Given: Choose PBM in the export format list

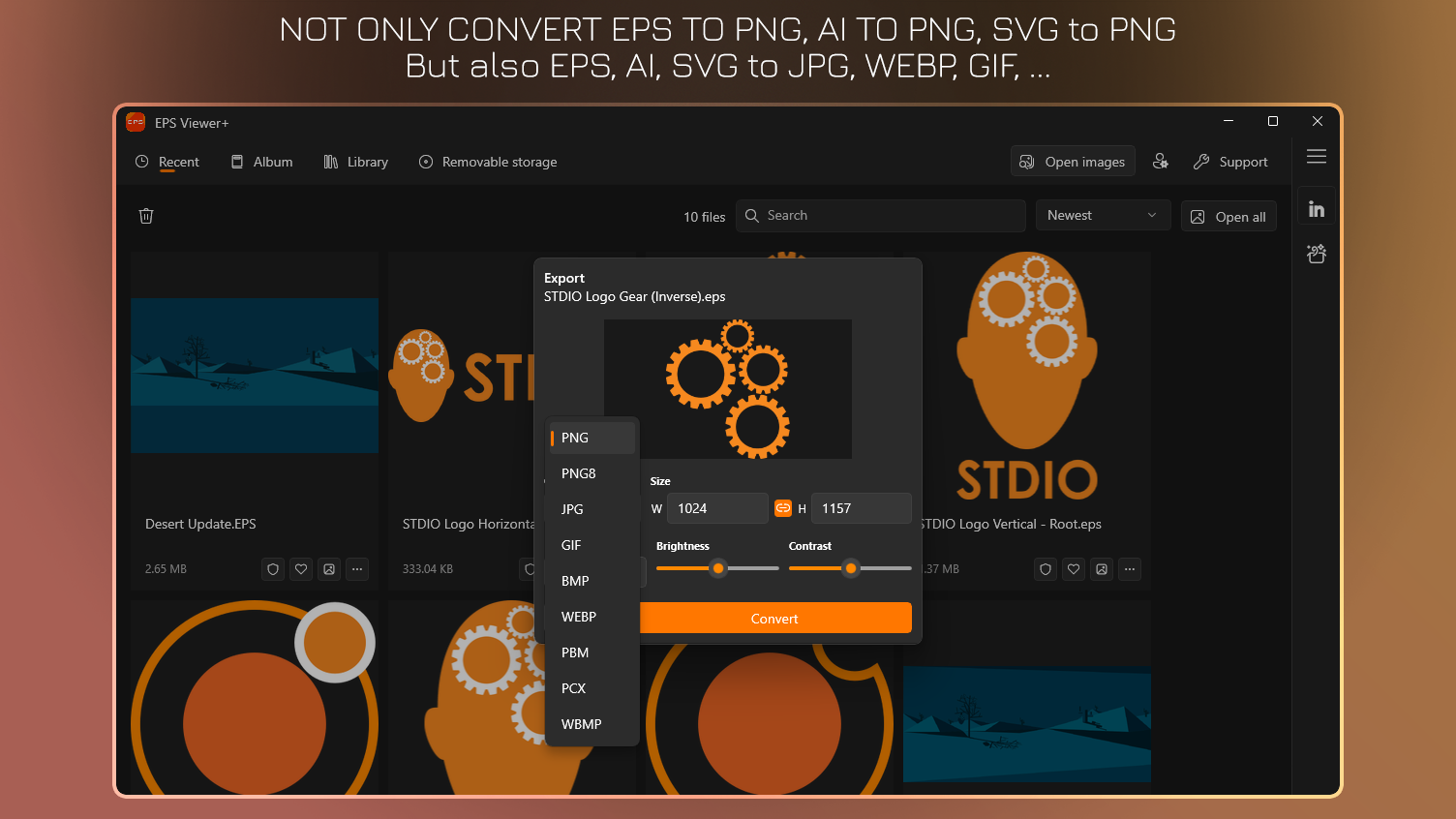Looking at the screenshot, I should 592,652.
